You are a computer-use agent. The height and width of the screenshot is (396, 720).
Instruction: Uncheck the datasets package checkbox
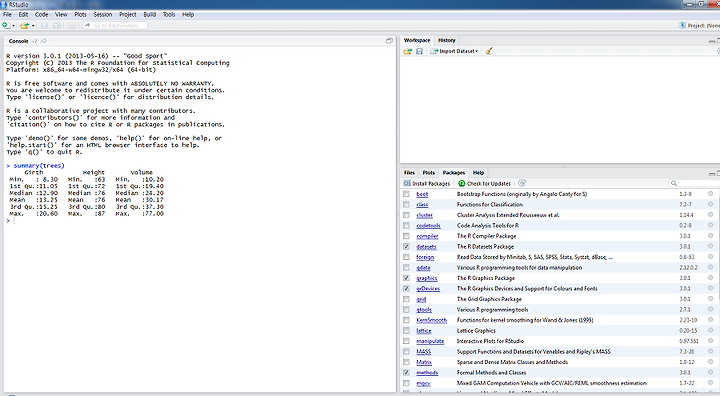point(406,247)
